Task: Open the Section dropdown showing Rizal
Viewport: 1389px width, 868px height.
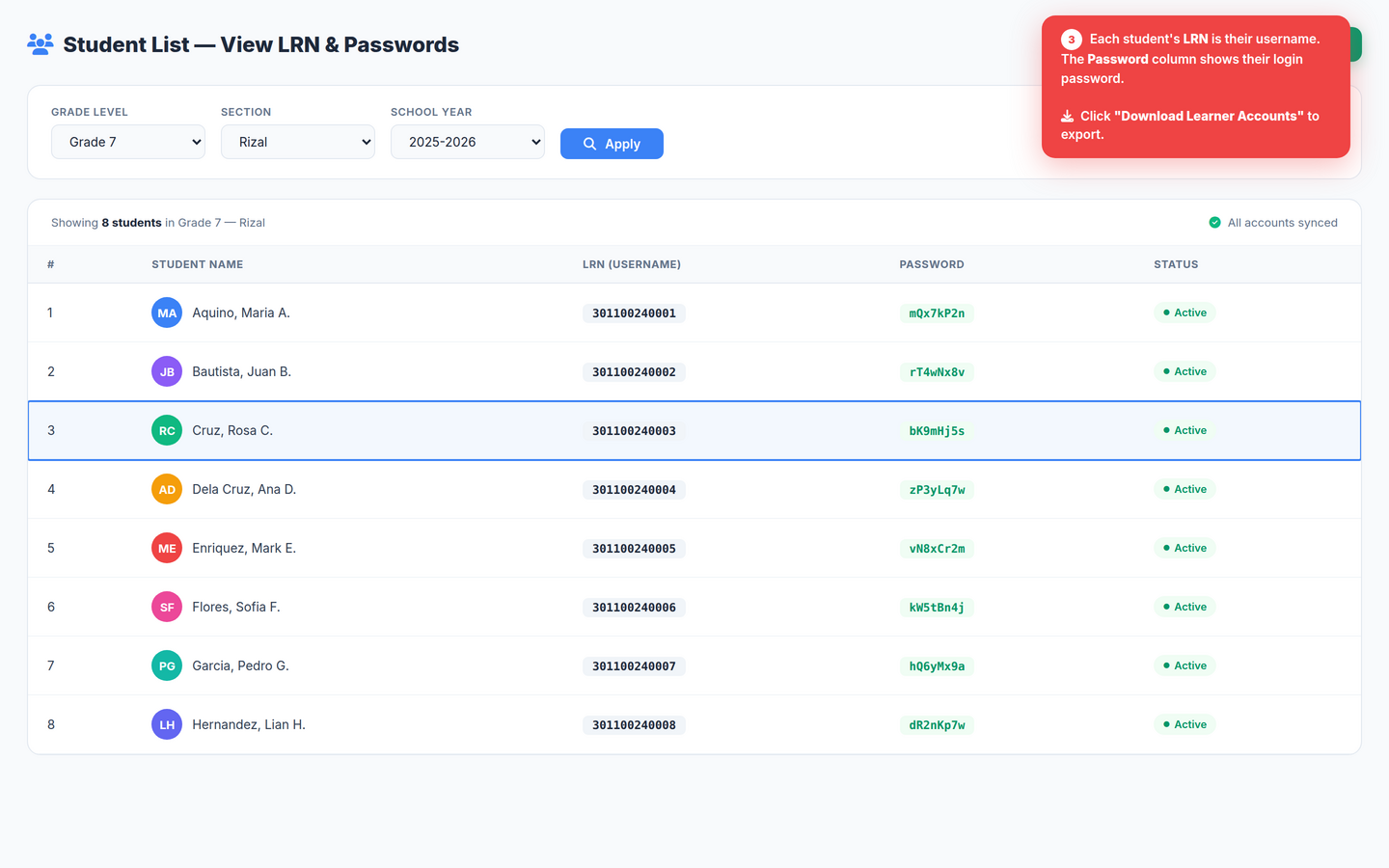Action: click(x=297, y=141)
